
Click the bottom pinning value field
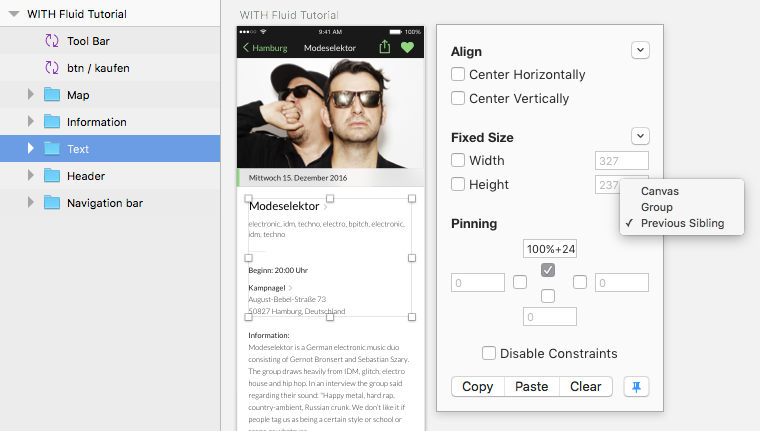pos(550,317)
